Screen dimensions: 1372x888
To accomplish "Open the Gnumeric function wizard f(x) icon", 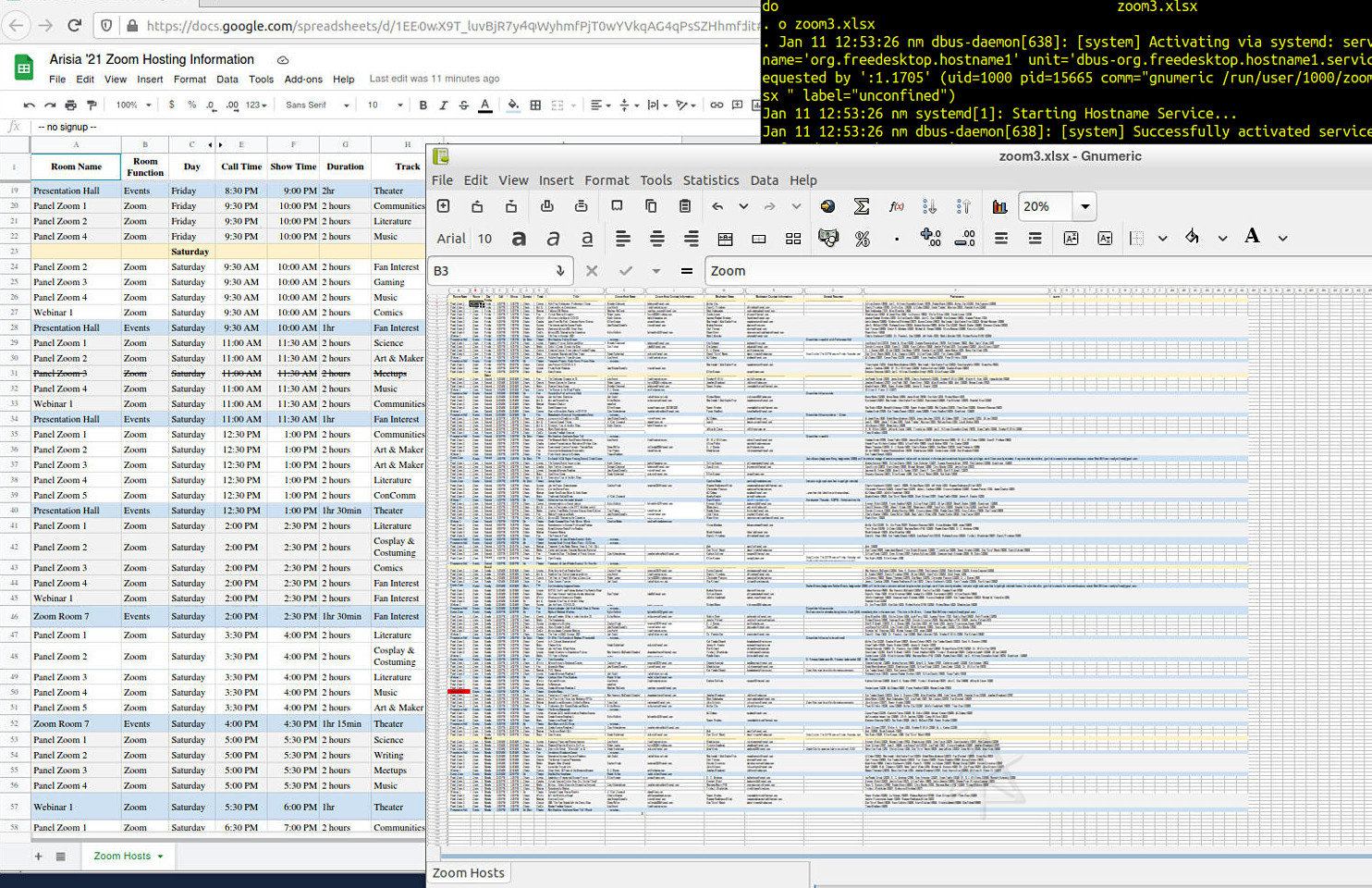I will [896, 206].
